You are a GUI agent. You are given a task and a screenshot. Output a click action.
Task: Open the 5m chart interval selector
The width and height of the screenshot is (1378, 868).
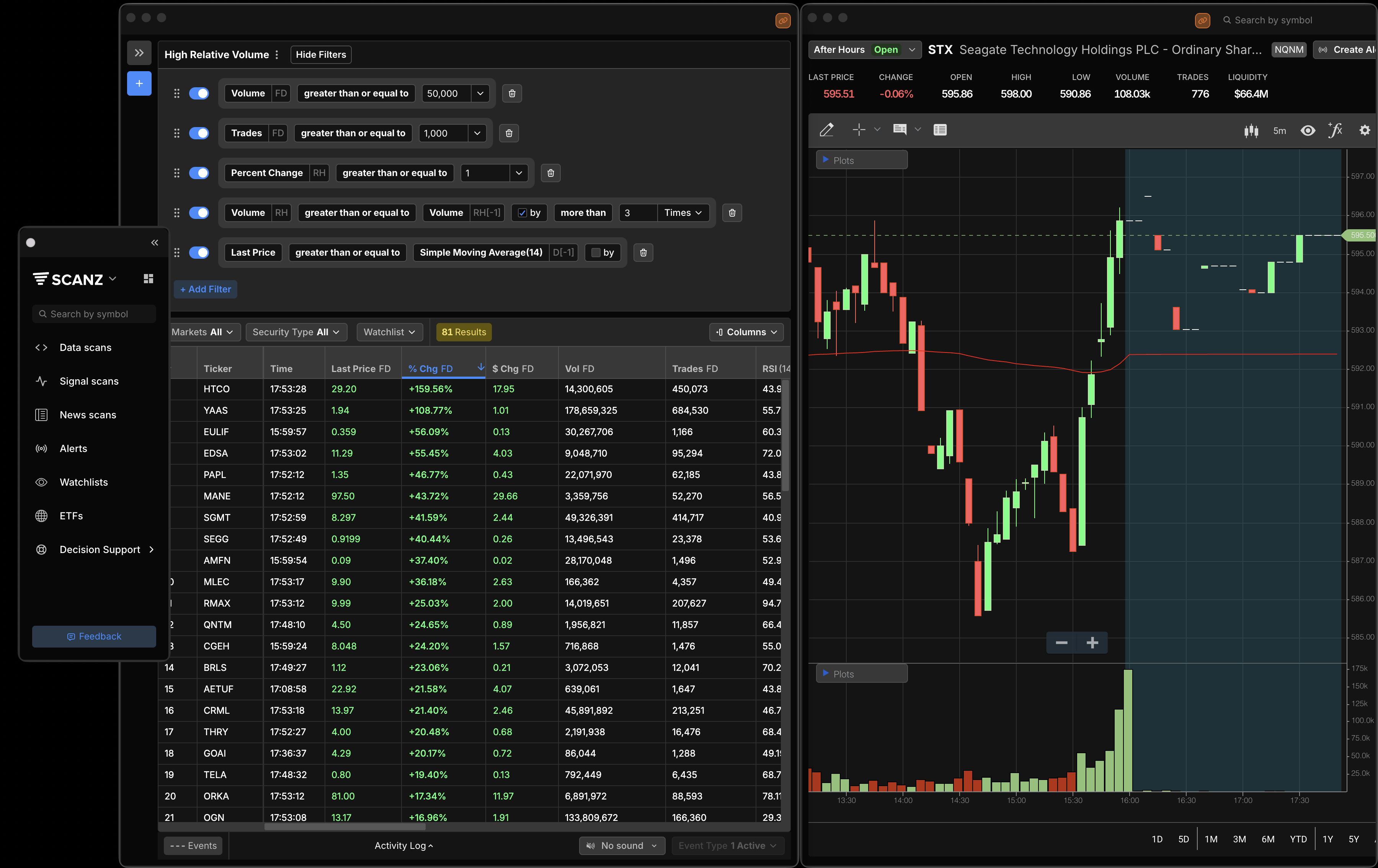pyautogui.click(x=1279, y=131)
